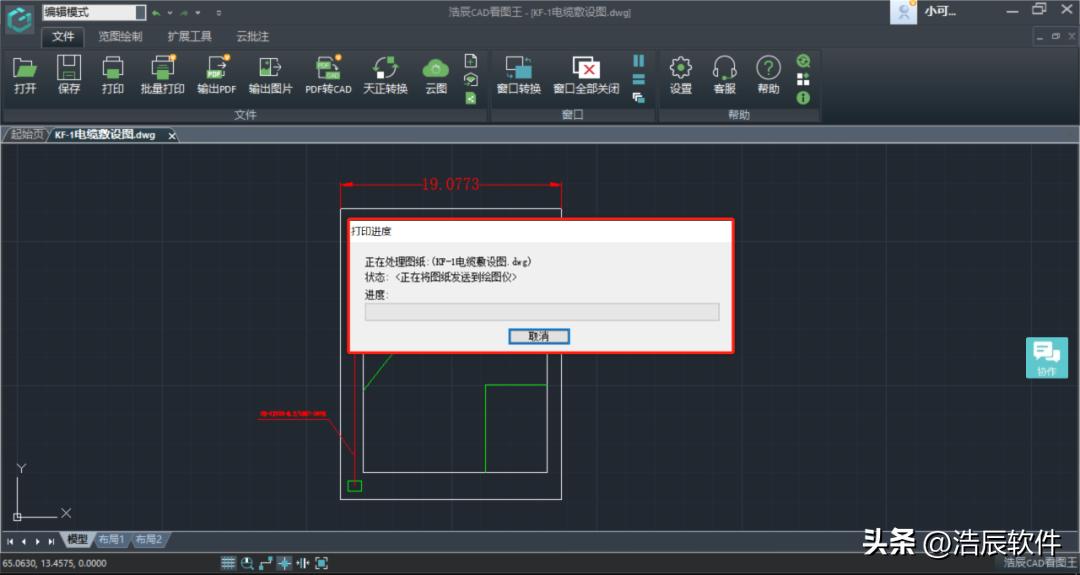This screenshot has height=575, width=1080.
Task: Click 窗口全部关闭 to close all windows
Action: [x=586, y=74]
